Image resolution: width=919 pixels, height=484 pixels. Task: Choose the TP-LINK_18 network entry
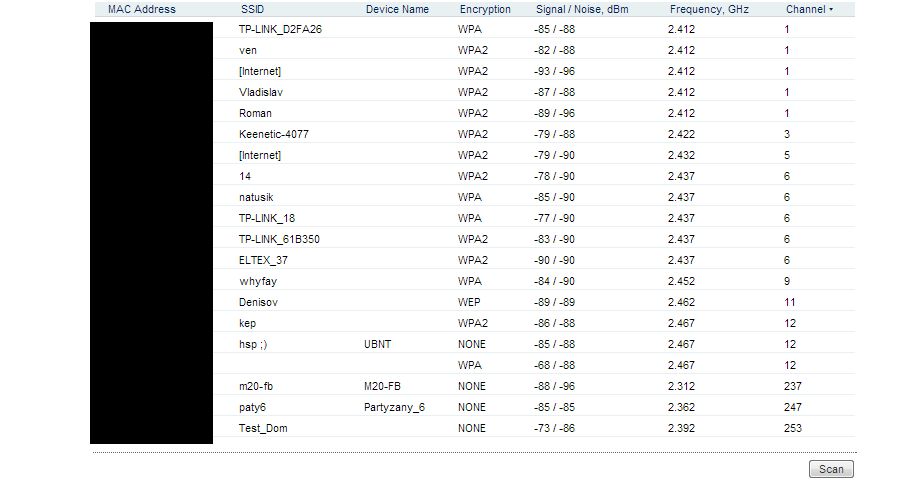267,218
